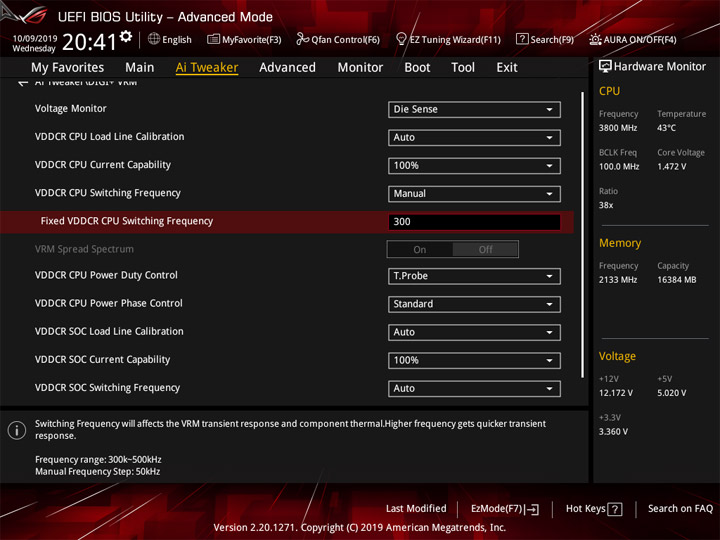Image resolution: width=720 pixels, height=540 pixels.
Task: Turn VRM Spread Spectrum Off
Action: (485, 249)
